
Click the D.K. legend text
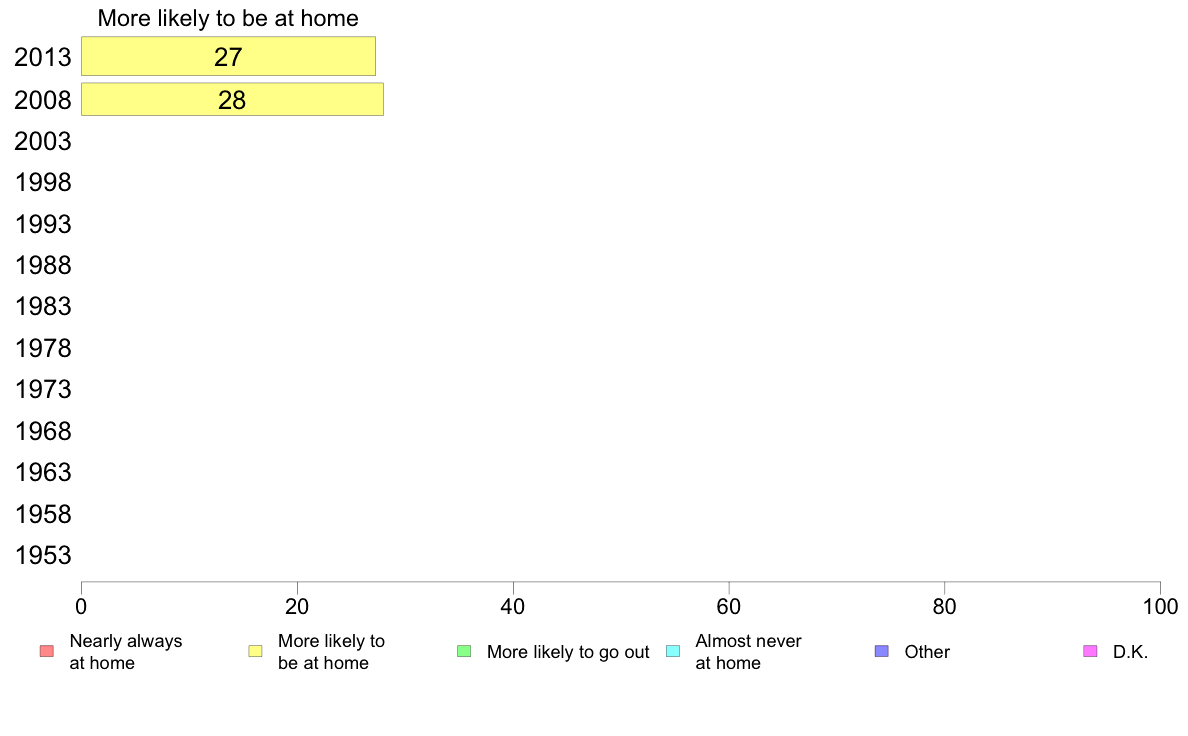1130,652
